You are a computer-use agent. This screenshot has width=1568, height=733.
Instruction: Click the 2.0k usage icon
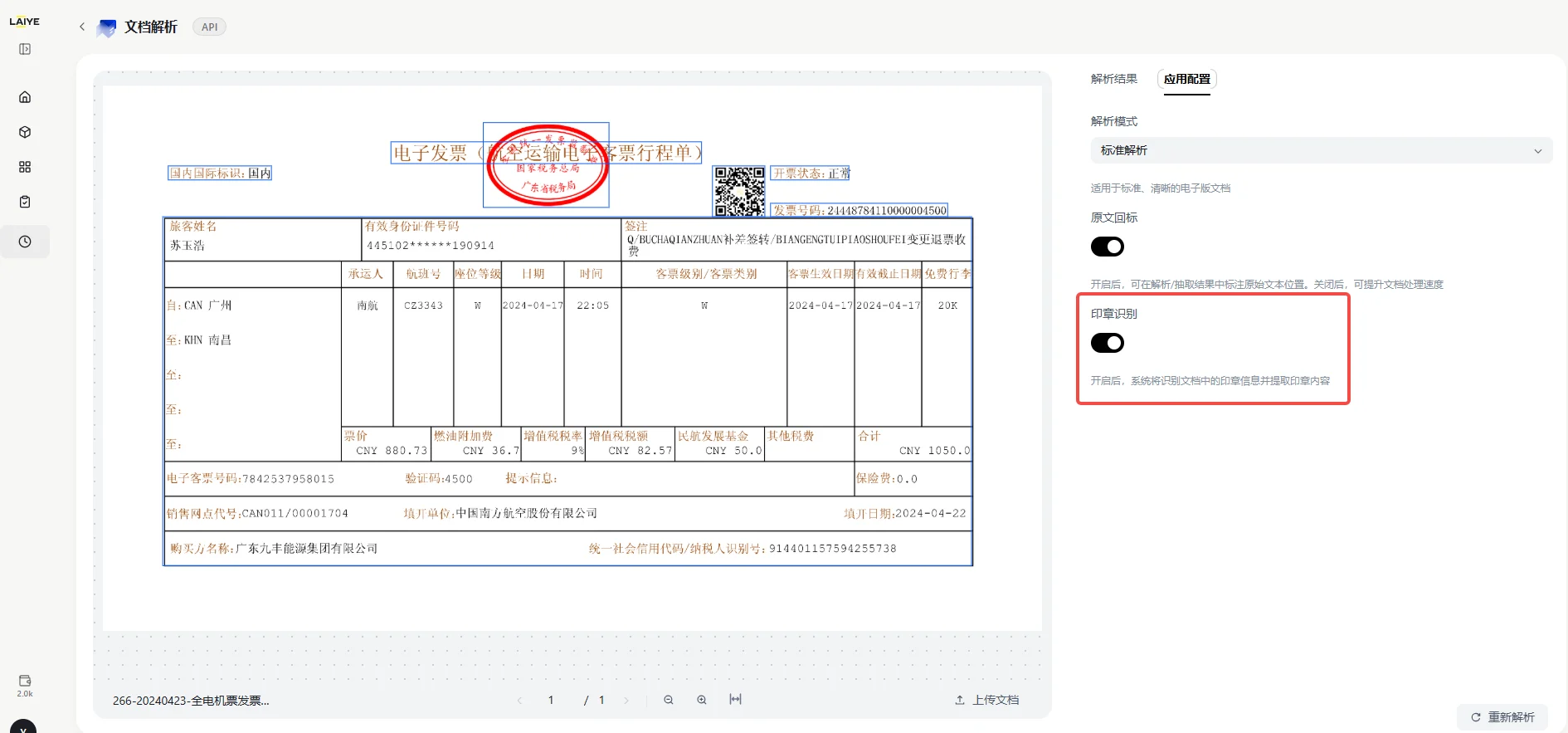point(25,686)
